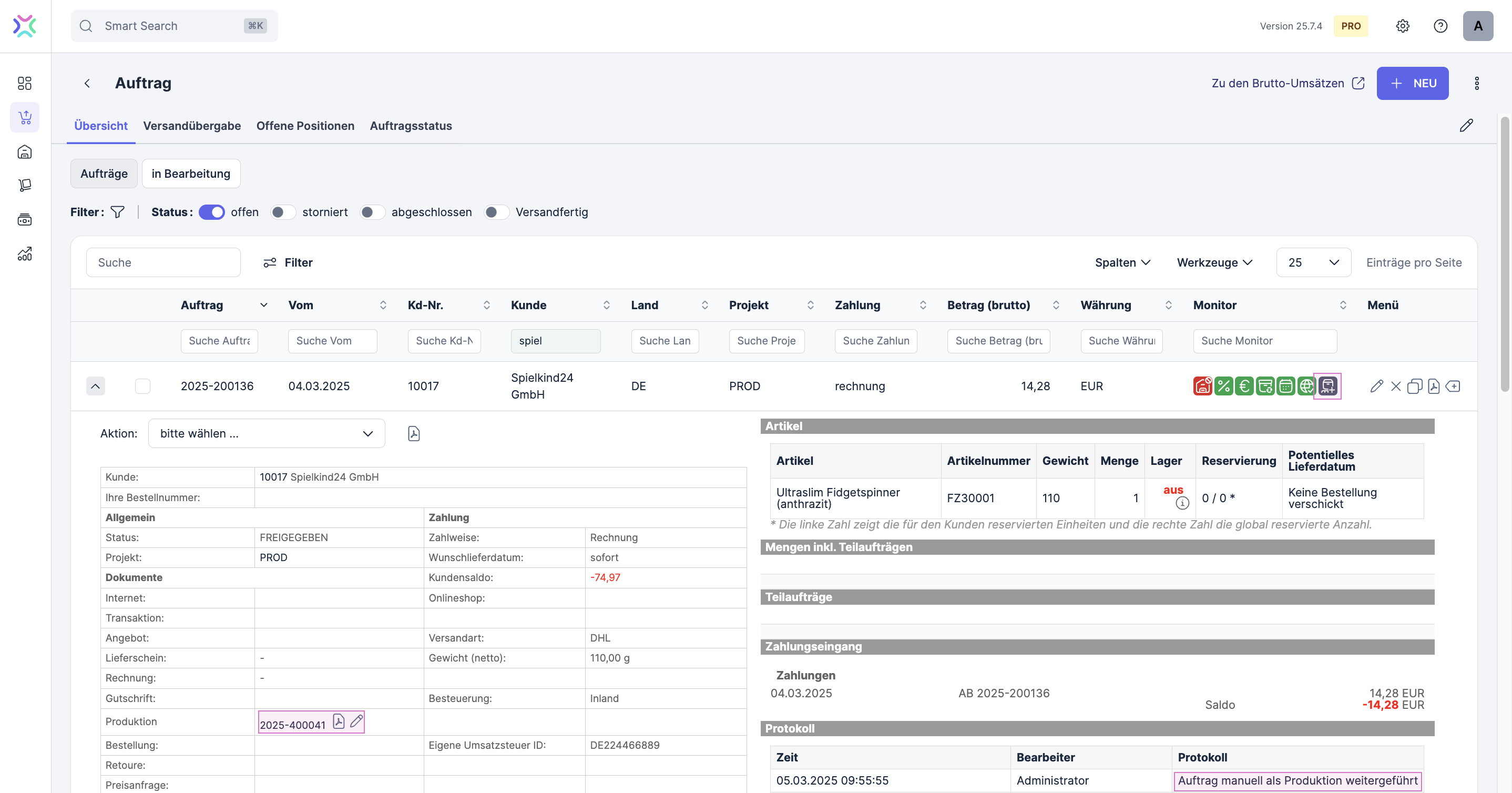Click pencil icon next to production 2025-400041

pyautogui.click(x=356, y=721)
